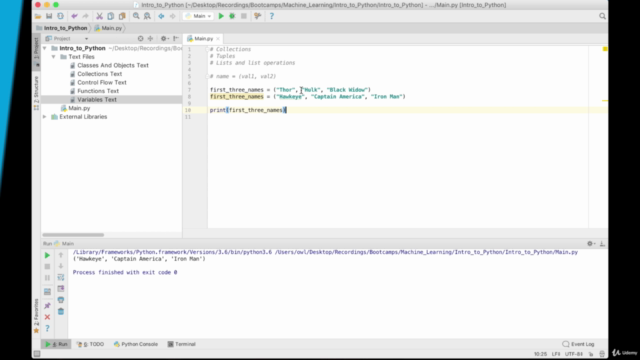Viewport: 640px width, 360px height.
Task: Jump down the stack trace arrow
Action: pos(61,266)
